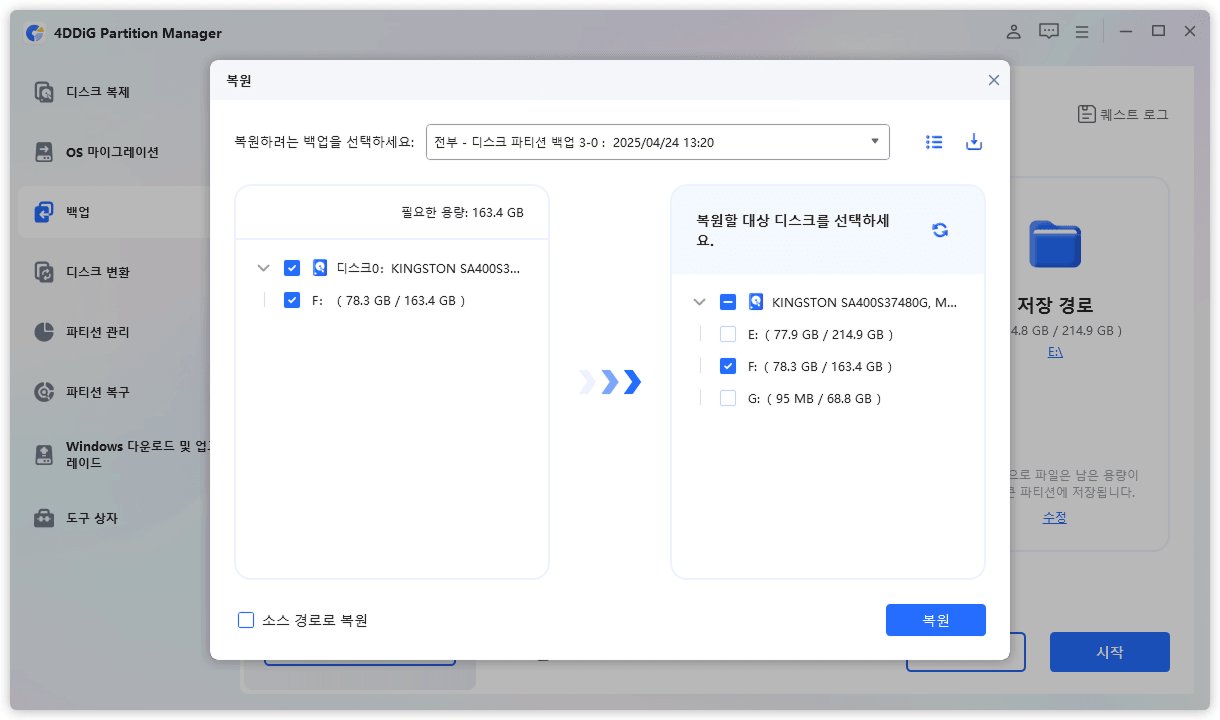Open the backup list view icon
Image resolution: width=1220 pixels, height=720 pixels.
(x=934, y=142)
